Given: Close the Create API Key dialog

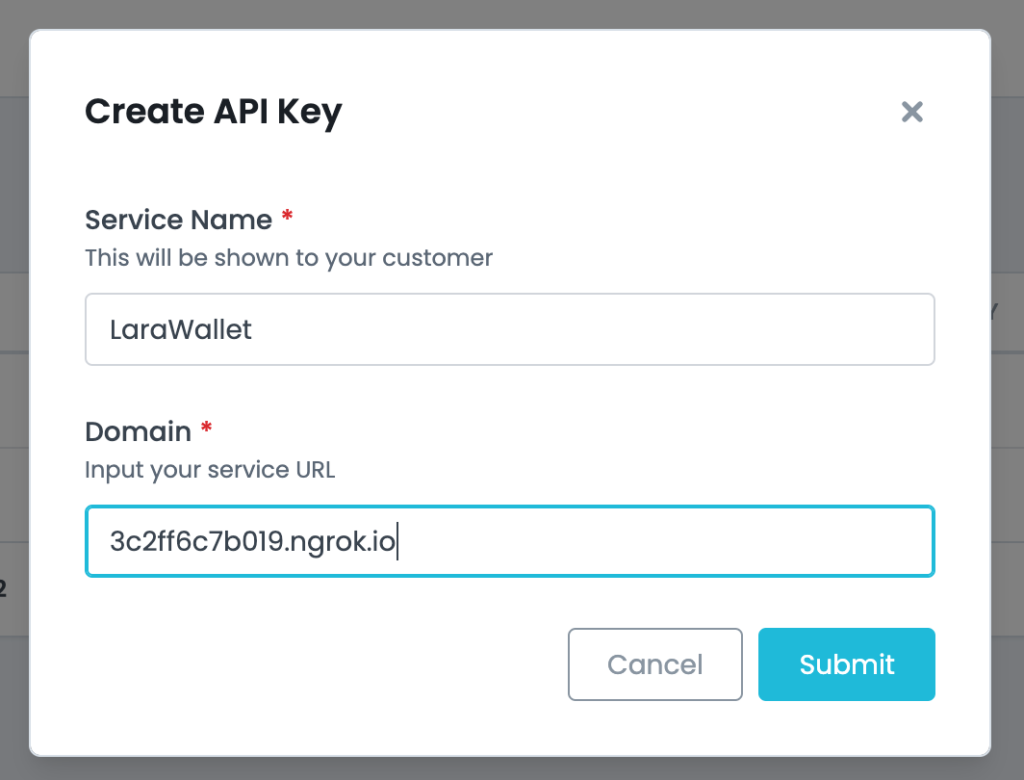Looking at the screenshot, I should click(x=911, y=111).
